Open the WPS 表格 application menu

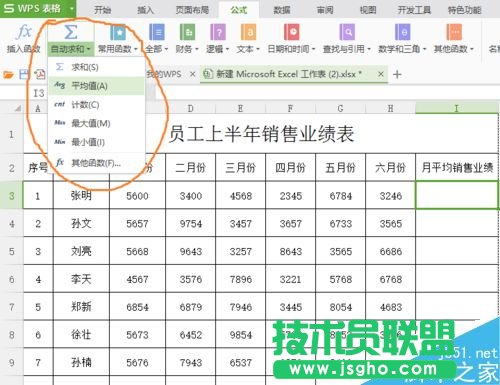(38, 8)
